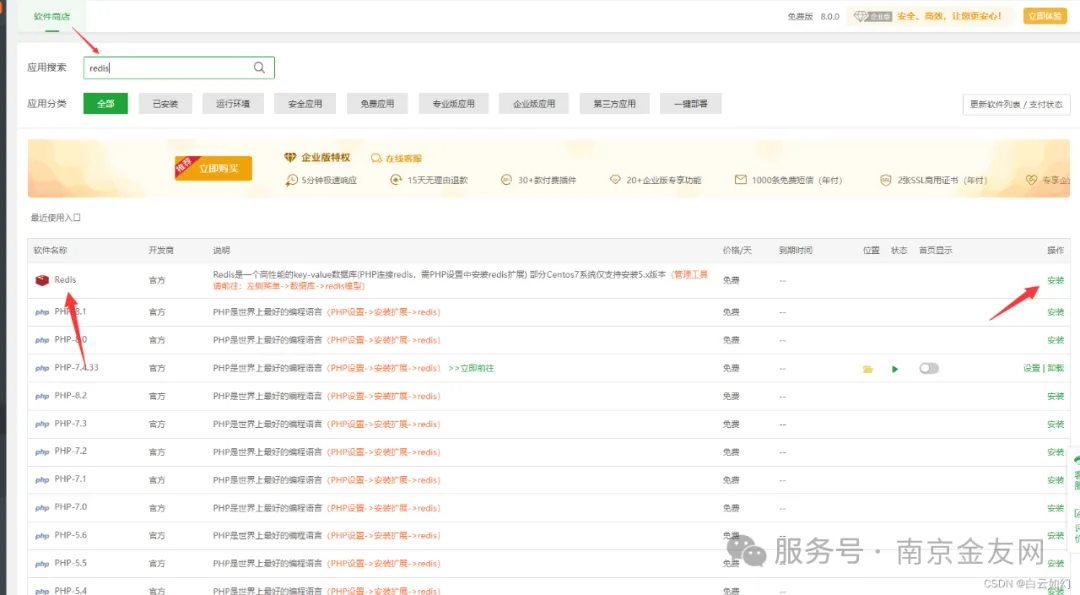Click the 免费版 8.0.0 version text
1080x595 pixels.
click(x=813, y=17)
